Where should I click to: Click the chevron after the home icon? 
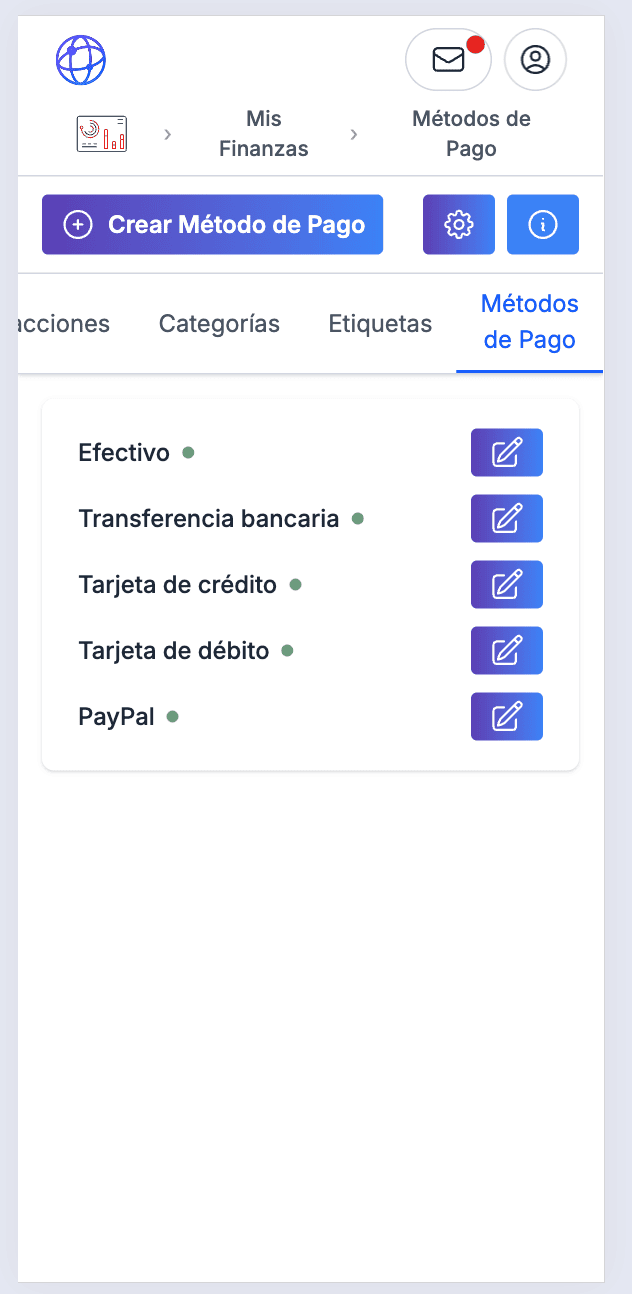(167, 133)
